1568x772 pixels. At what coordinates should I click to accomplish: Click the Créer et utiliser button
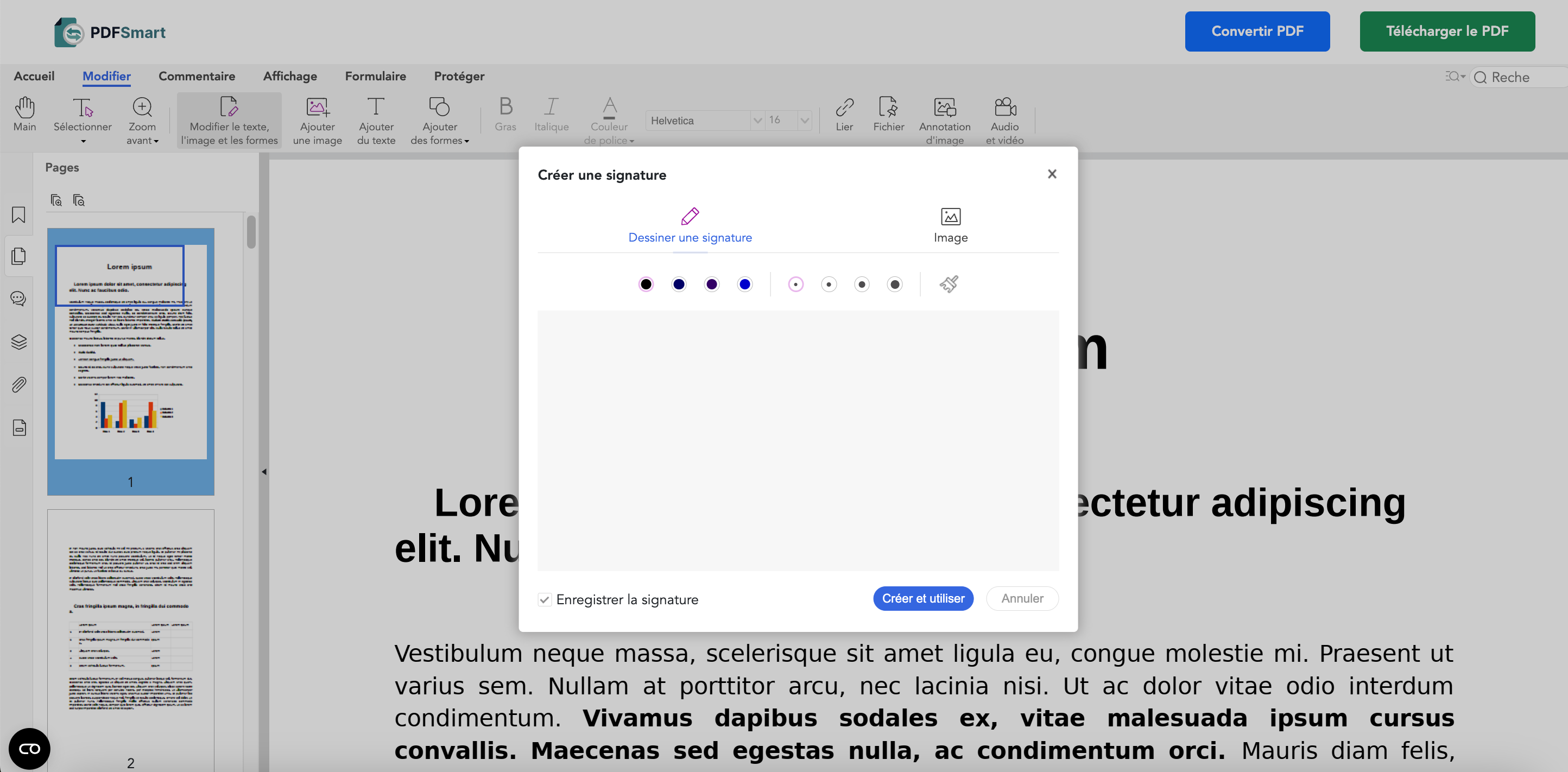coord(923,598)
